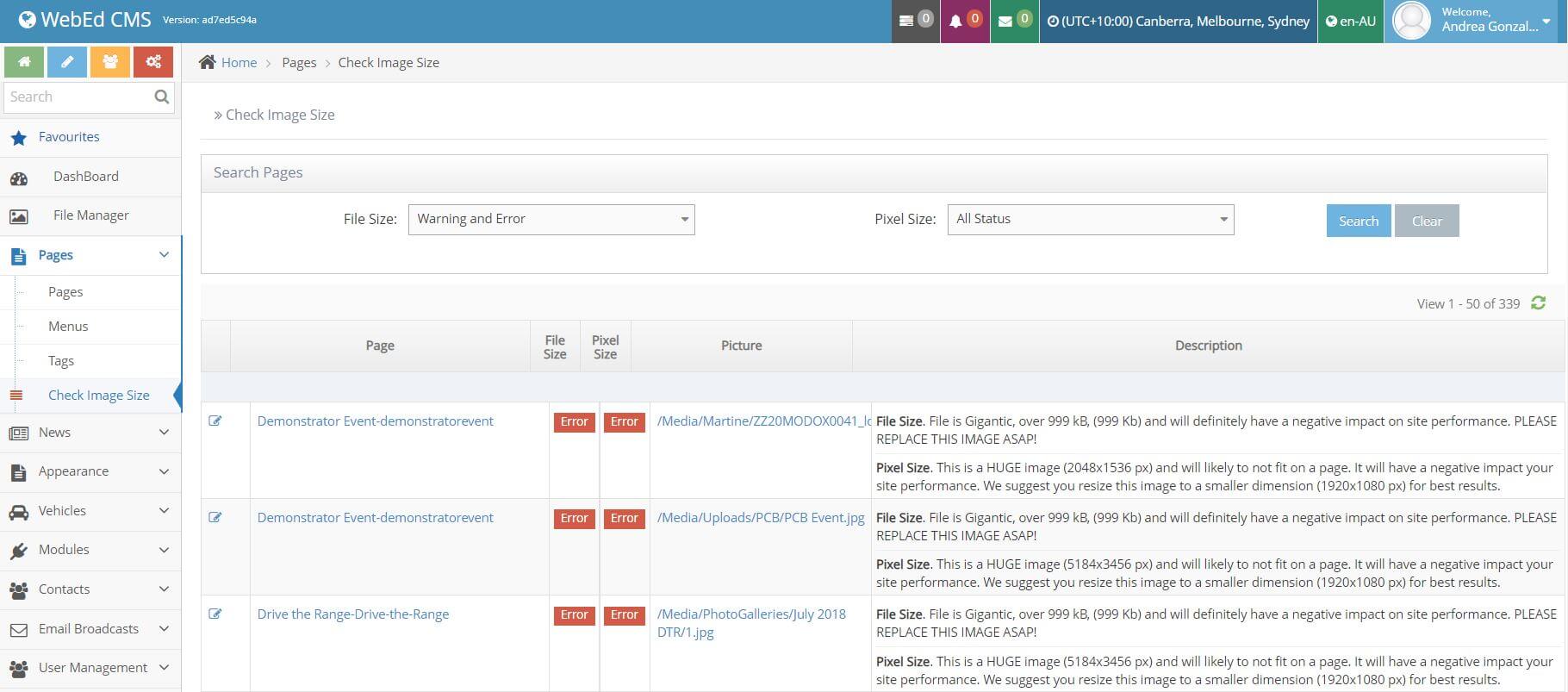Click the refresh icon beside the view count
The height and width of the screenshot is (692, 1568).
coord(1538,303)
